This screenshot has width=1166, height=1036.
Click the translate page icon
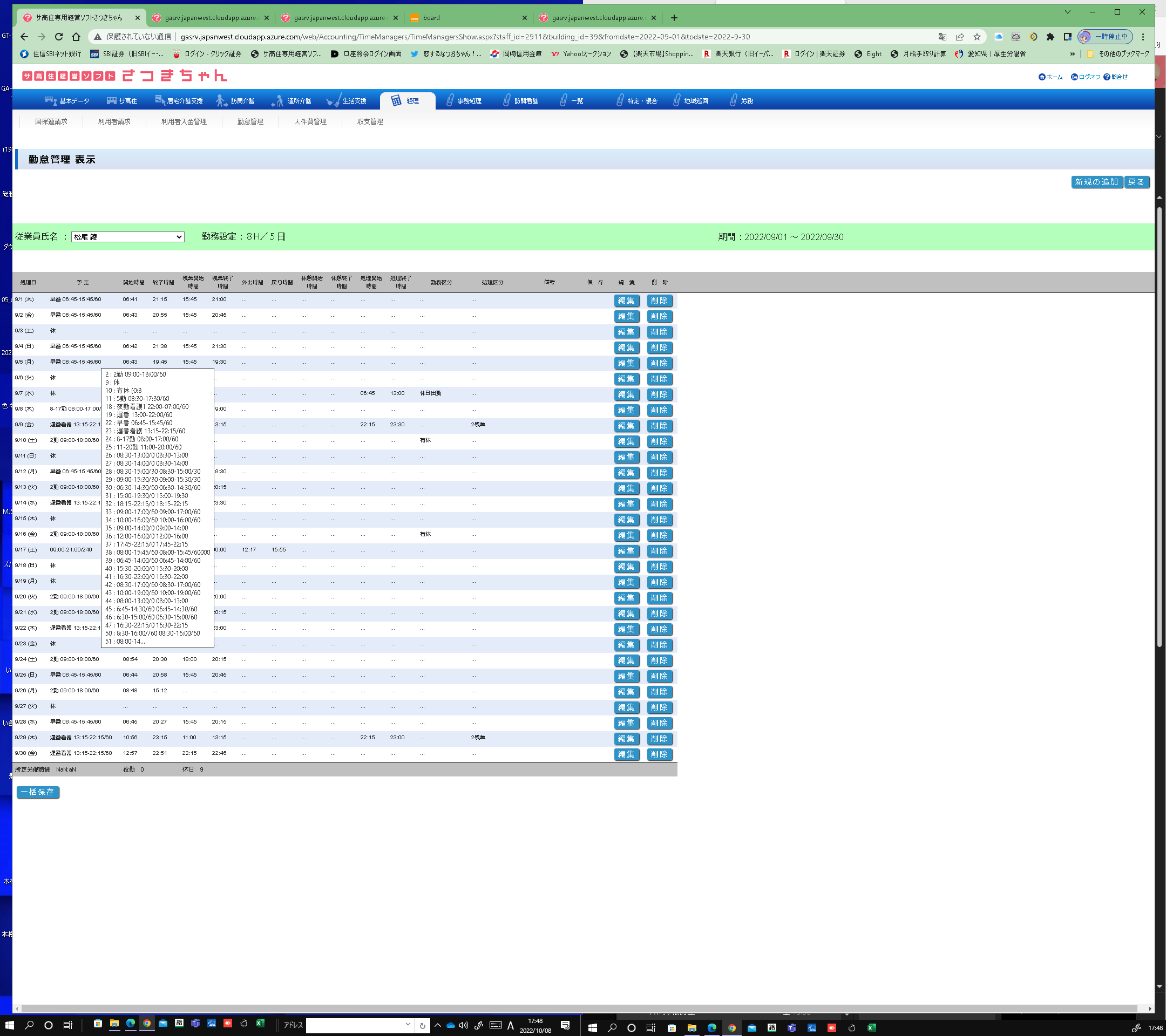pos(942,37)
